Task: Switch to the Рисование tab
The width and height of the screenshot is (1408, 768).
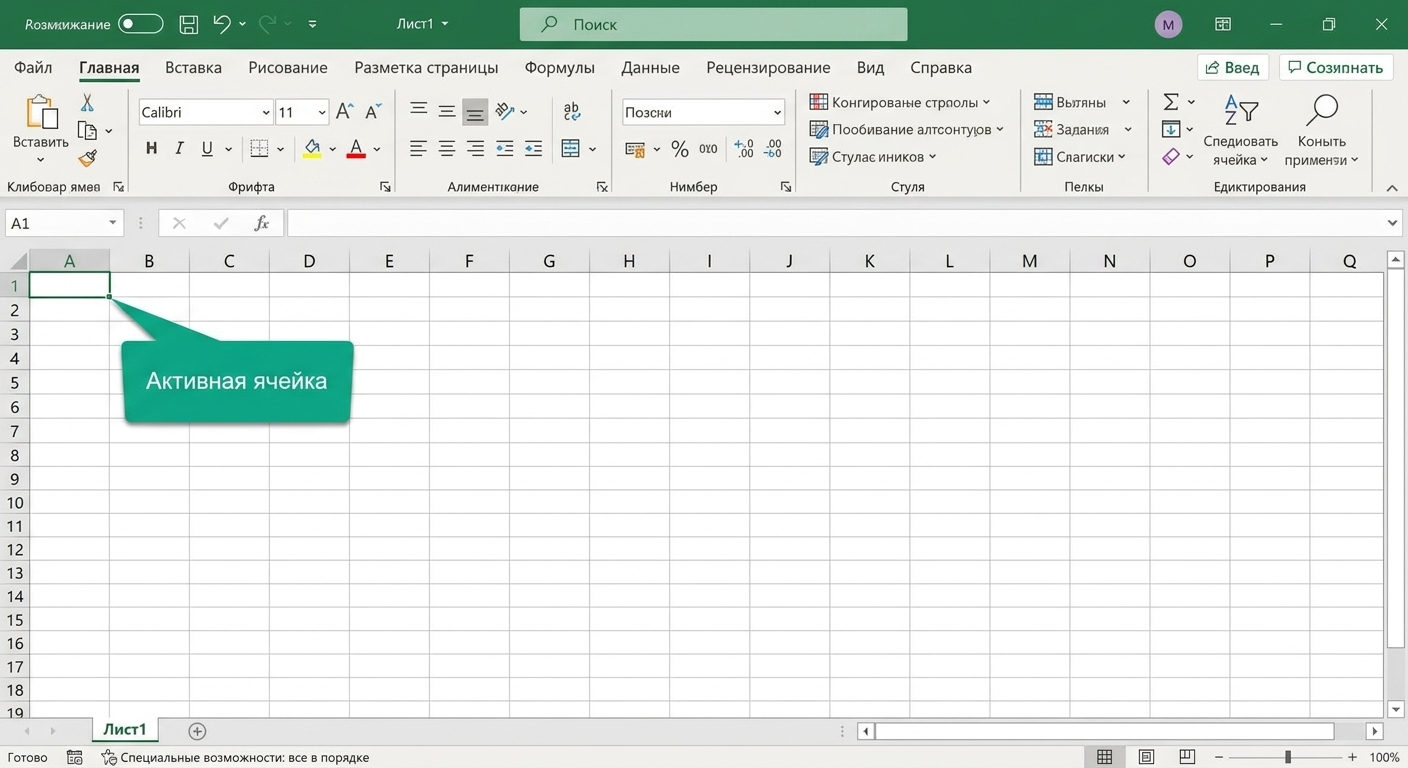Action: click(x=288, y=67)
